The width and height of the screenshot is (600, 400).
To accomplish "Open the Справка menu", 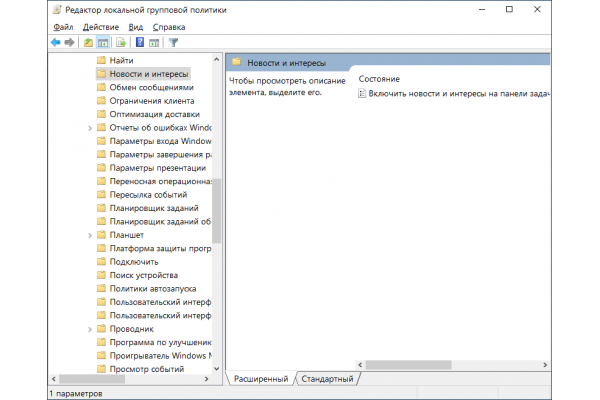I will (x=169, y=27).
